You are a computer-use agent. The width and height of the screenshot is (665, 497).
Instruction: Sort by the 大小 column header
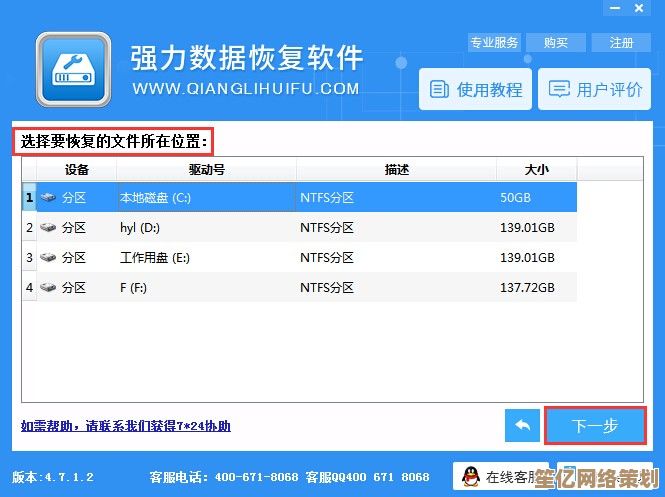click(x=536, y=170)
